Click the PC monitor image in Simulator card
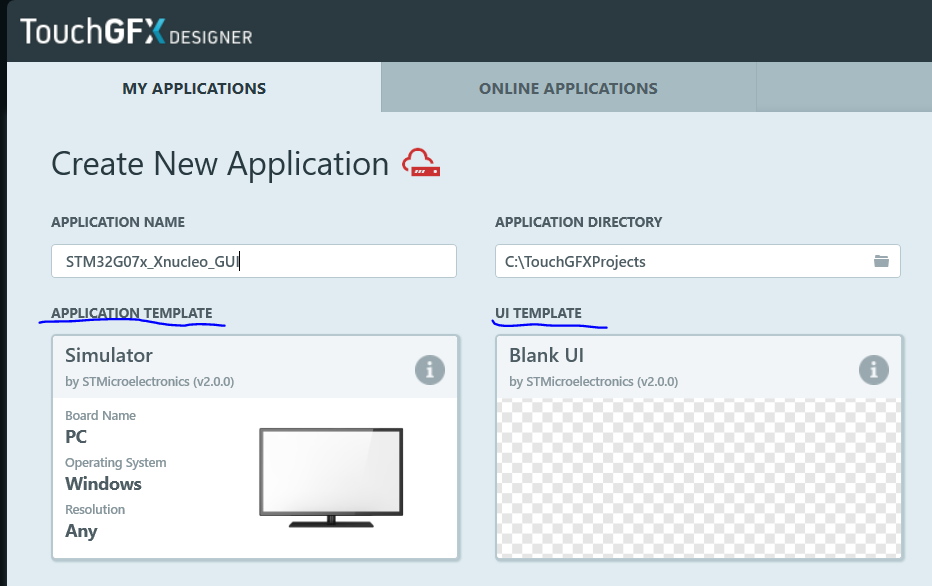This screenshot has height=586, width=932. click(x=331, y=477)
